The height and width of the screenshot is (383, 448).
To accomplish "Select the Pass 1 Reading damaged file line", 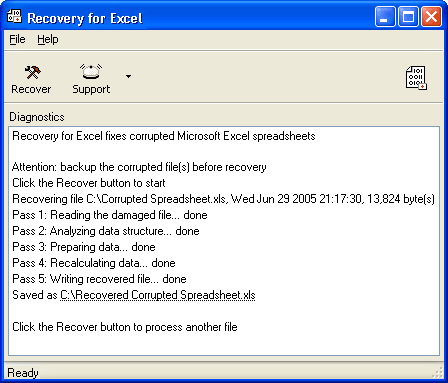I will click(x=110, y=215).
